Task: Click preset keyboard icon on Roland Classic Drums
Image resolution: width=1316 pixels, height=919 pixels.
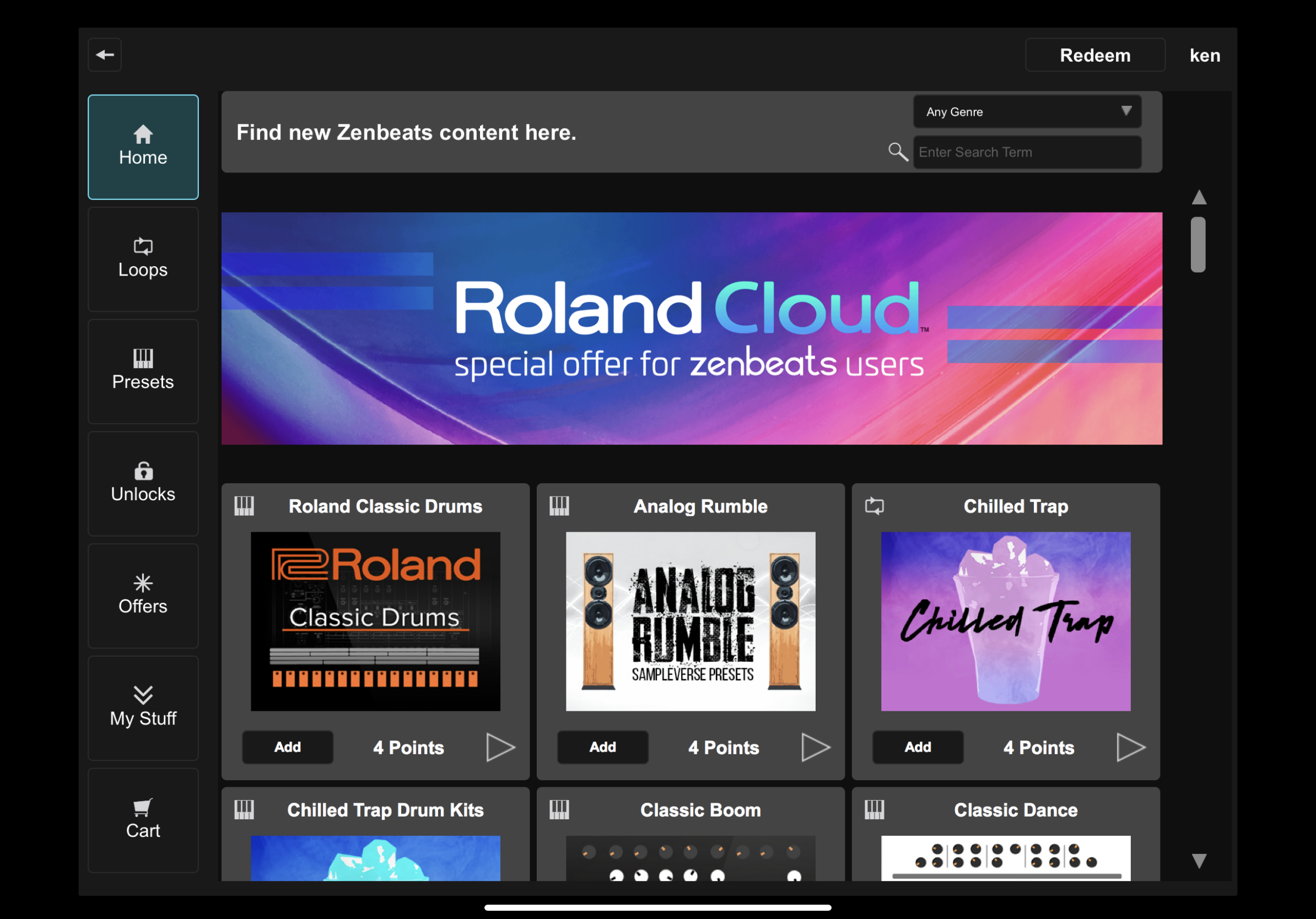Action: point(244,506)
